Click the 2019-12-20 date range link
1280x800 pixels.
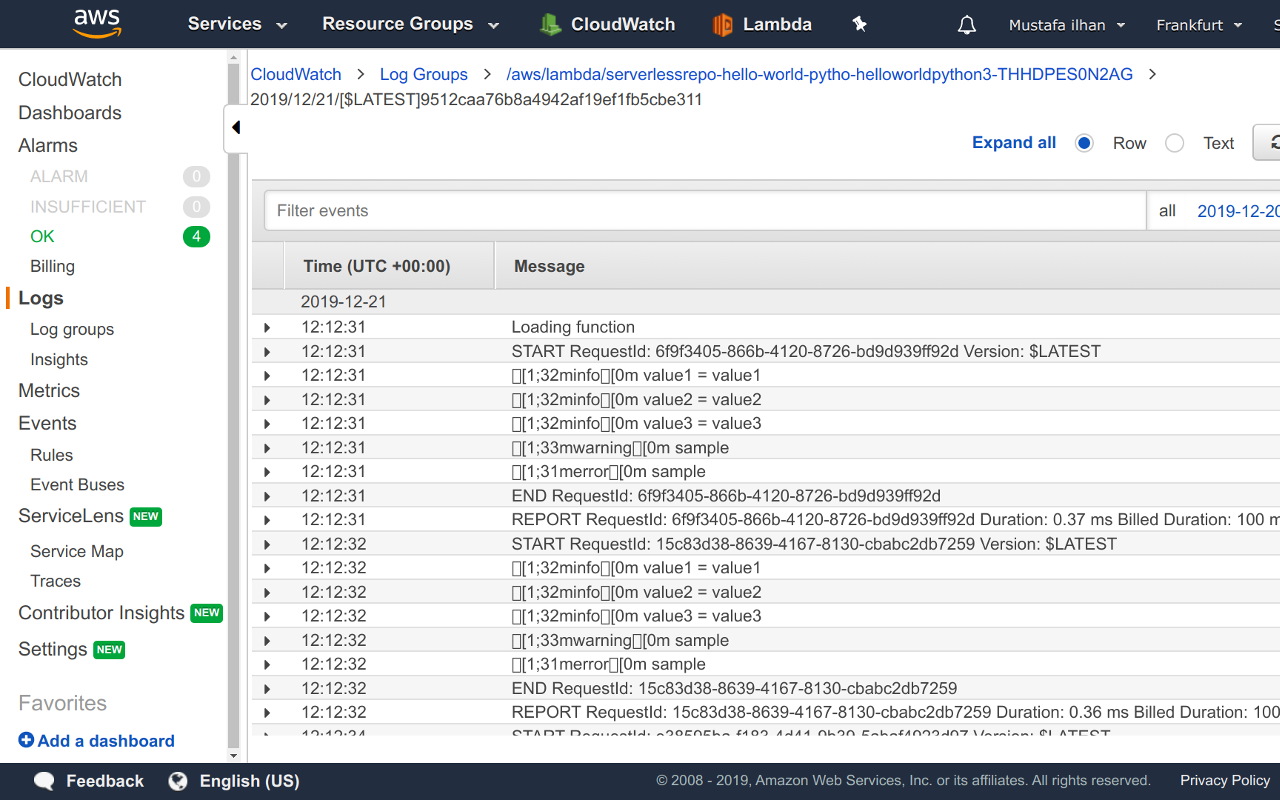(1238, 211)
